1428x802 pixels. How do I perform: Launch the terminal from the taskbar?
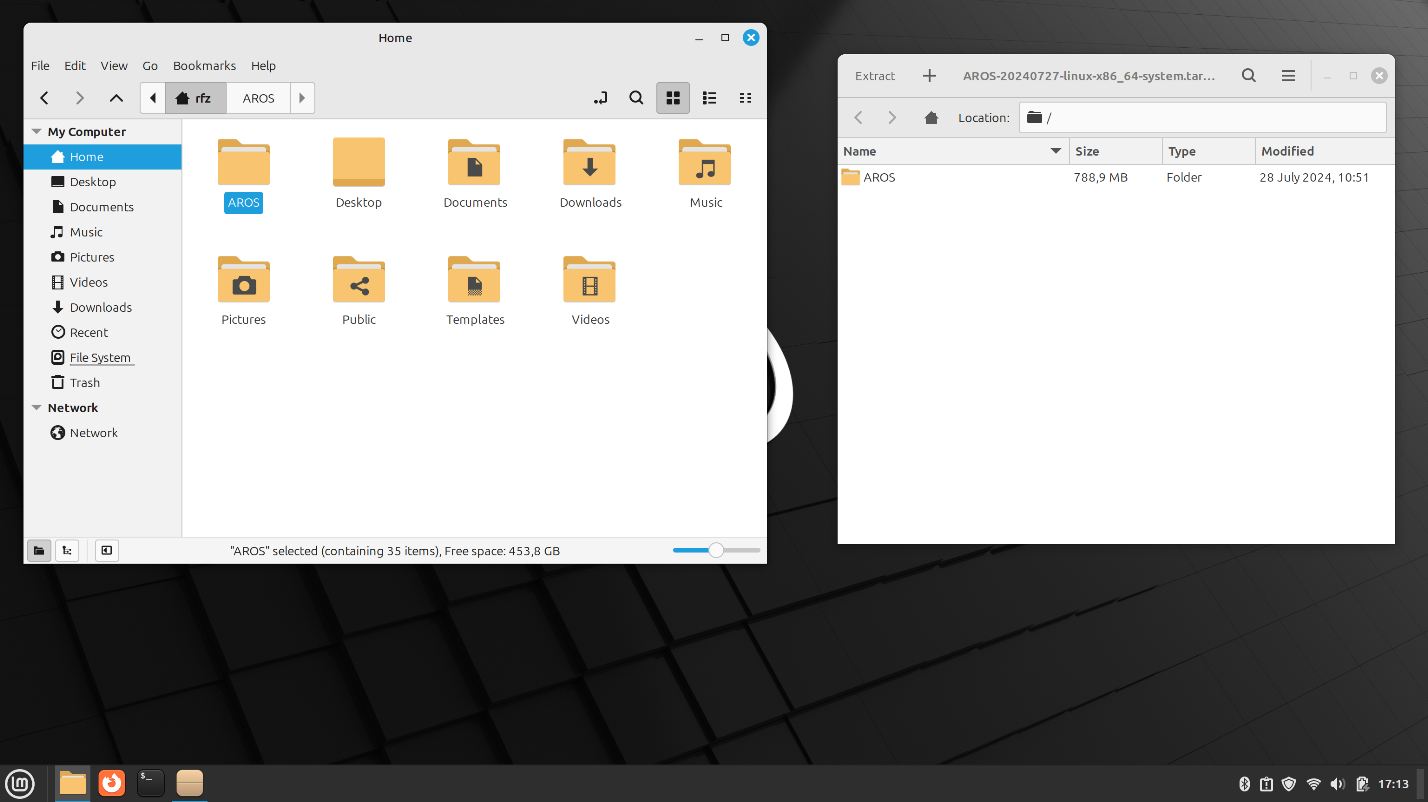pos(151,783)
